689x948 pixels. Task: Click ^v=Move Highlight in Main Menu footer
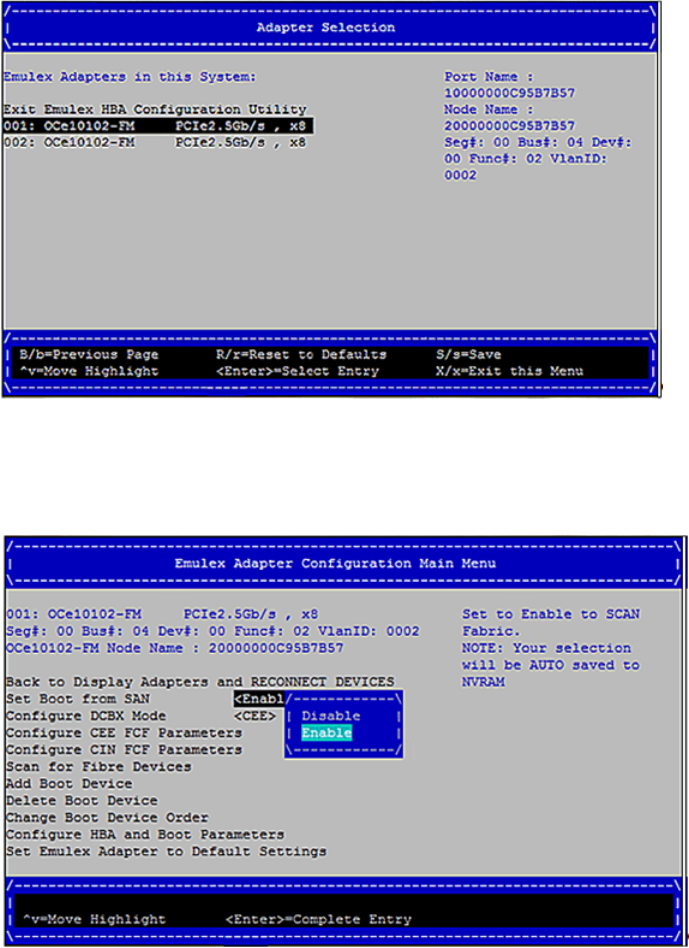point(94,920)
